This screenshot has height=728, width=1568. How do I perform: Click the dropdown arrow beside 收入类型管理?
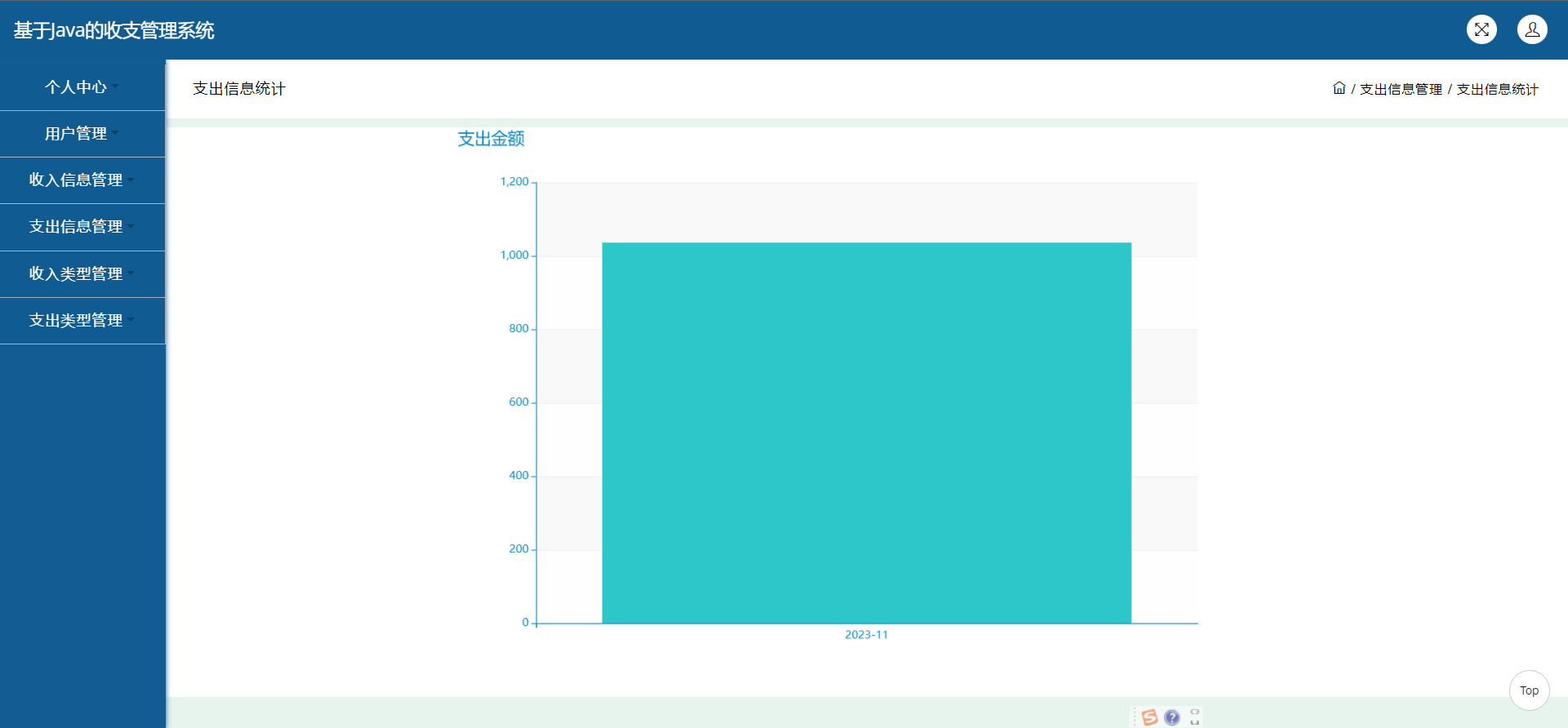(131, 273)
